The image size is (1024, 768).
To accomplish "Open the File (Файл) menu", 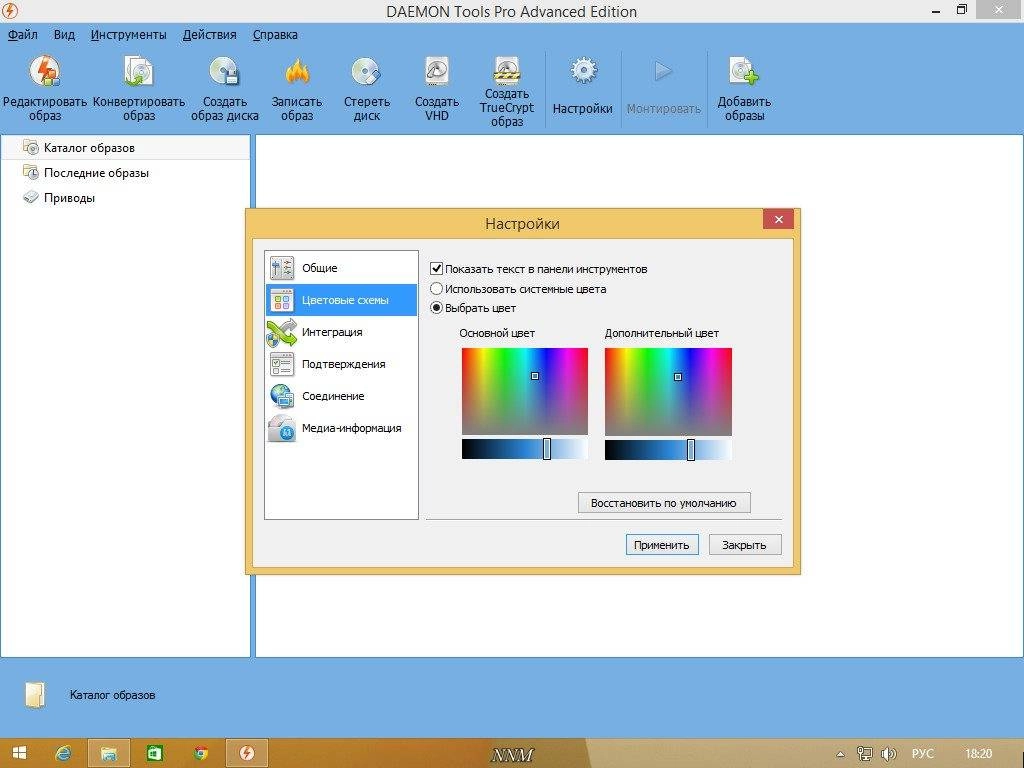I will point(23,35).
